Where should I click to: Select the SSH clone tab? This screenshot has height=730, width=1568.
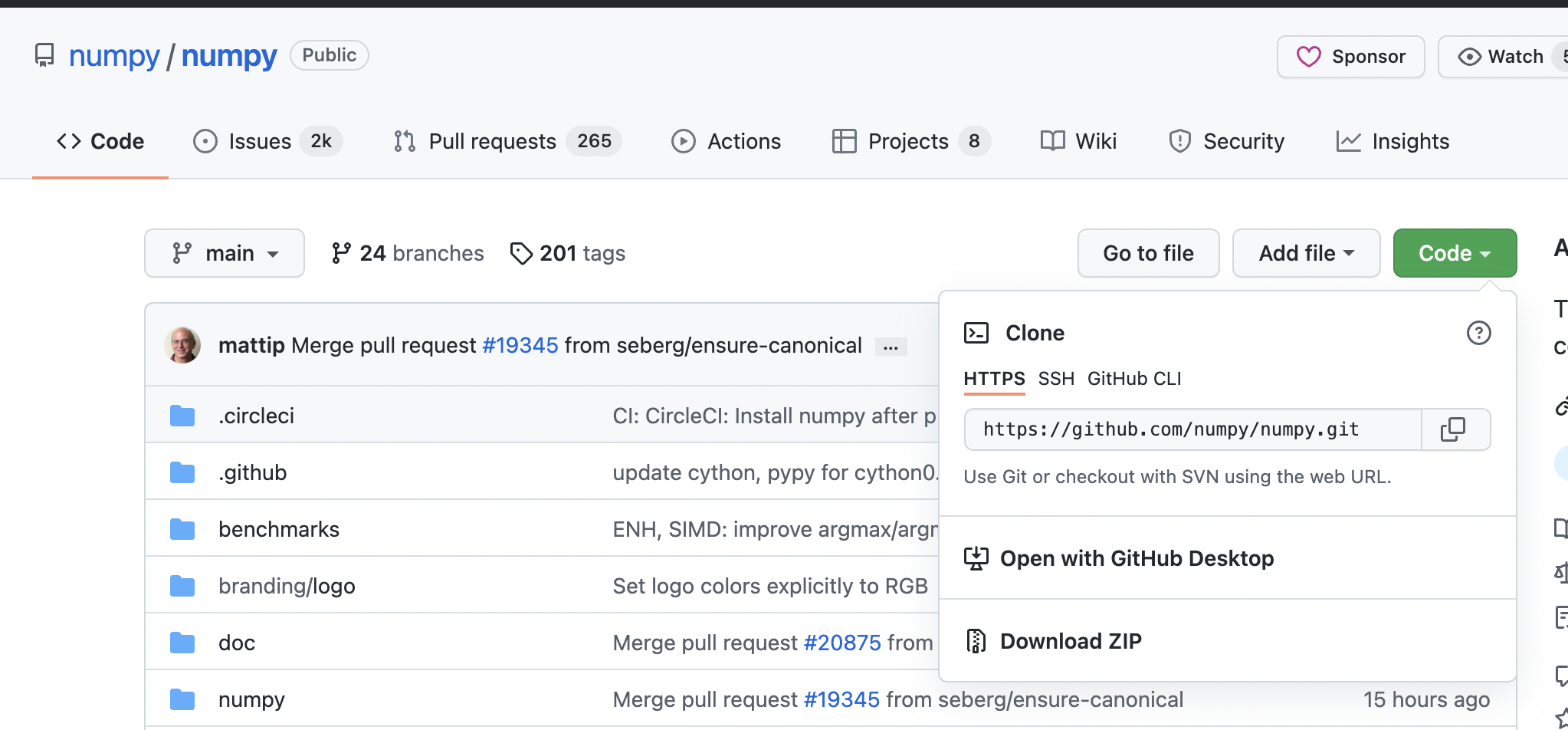[x=1056, y=379]
